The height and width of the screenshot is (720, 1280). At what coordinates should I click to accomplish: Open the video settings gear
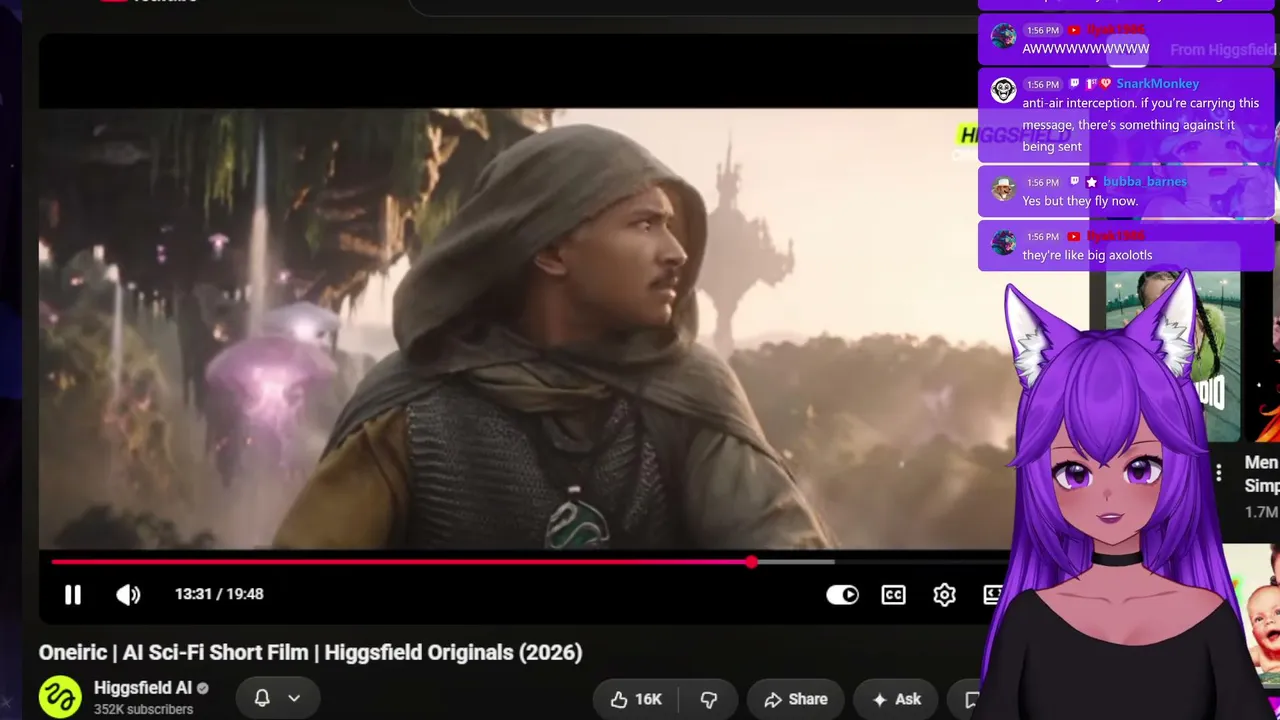coord(944,595)
